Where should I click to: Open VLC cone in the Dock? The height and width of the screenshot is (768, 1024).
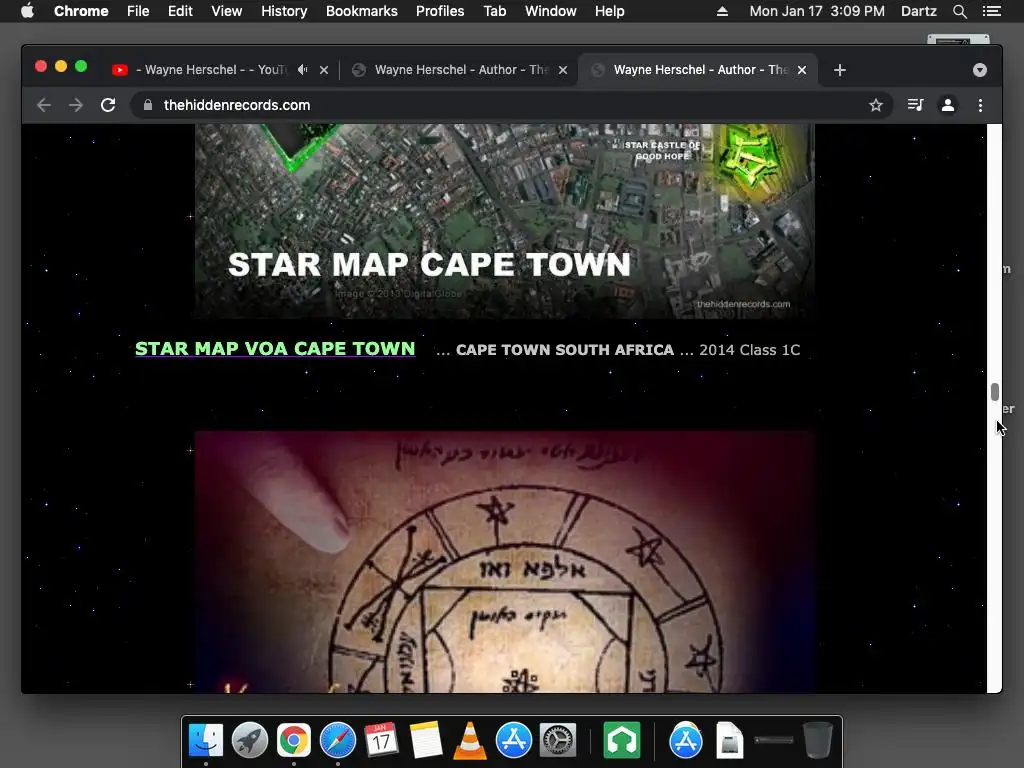click(470, 741)
